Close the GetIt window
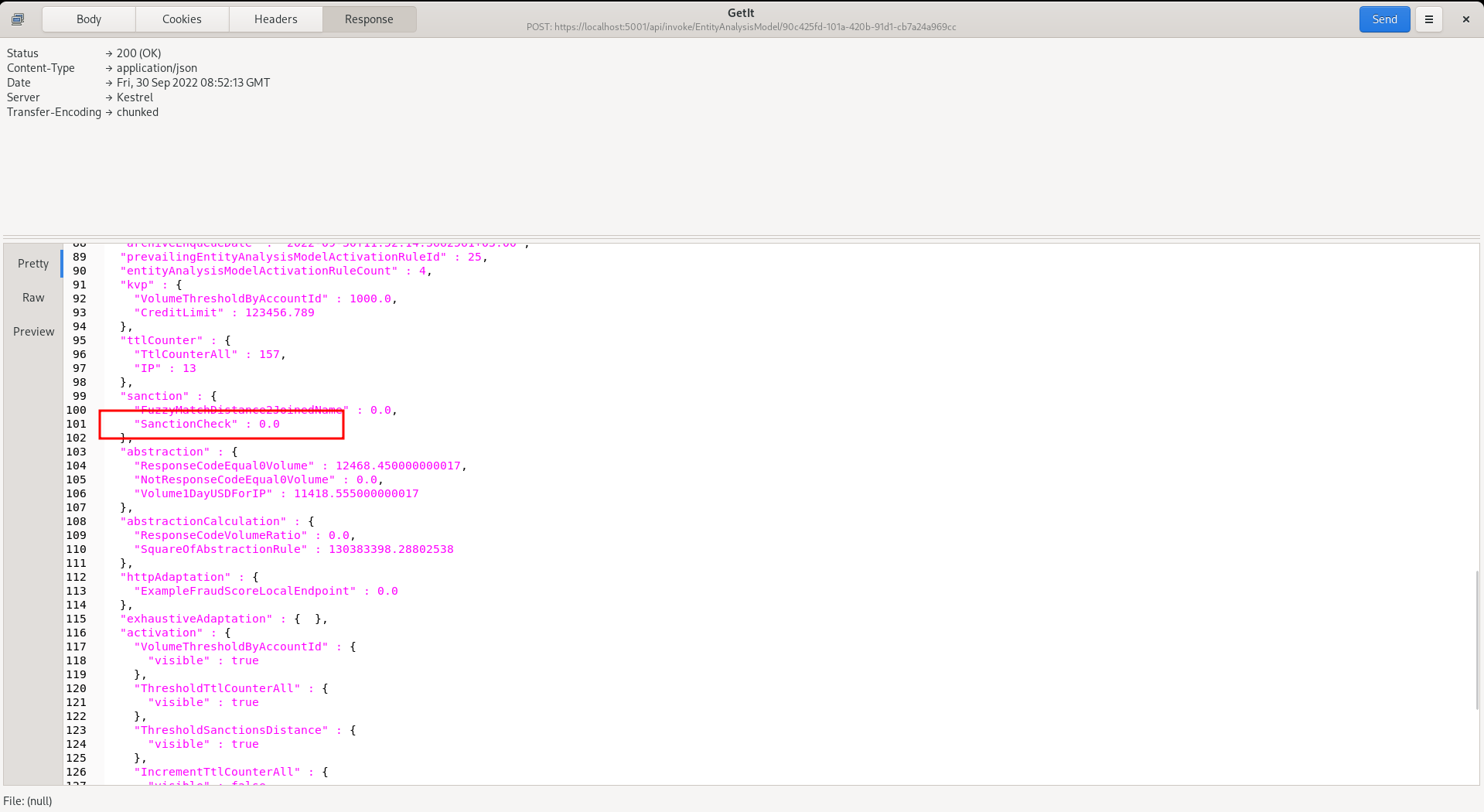 pyautogui.click(x=1466, y=19)
